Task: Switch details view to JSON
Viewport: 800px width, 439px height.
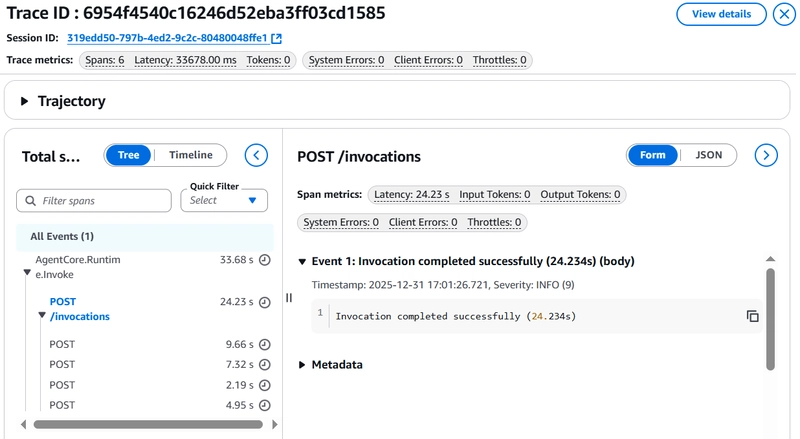Action: (708, 155)
